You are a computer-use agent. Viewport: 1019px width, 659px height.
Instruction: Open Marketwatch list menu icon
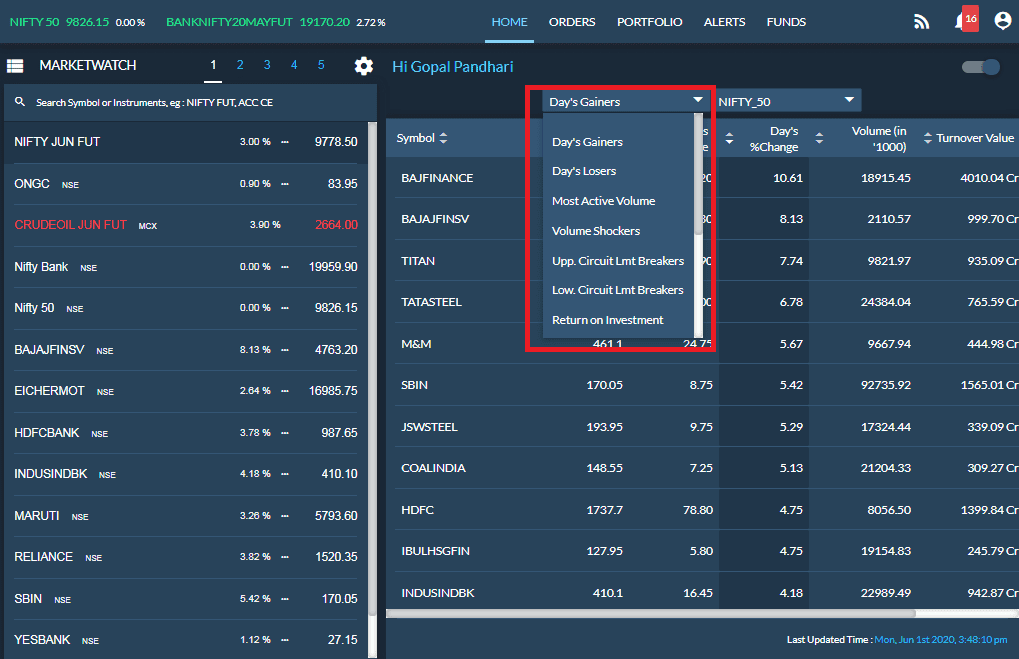(x=15, y=66)
